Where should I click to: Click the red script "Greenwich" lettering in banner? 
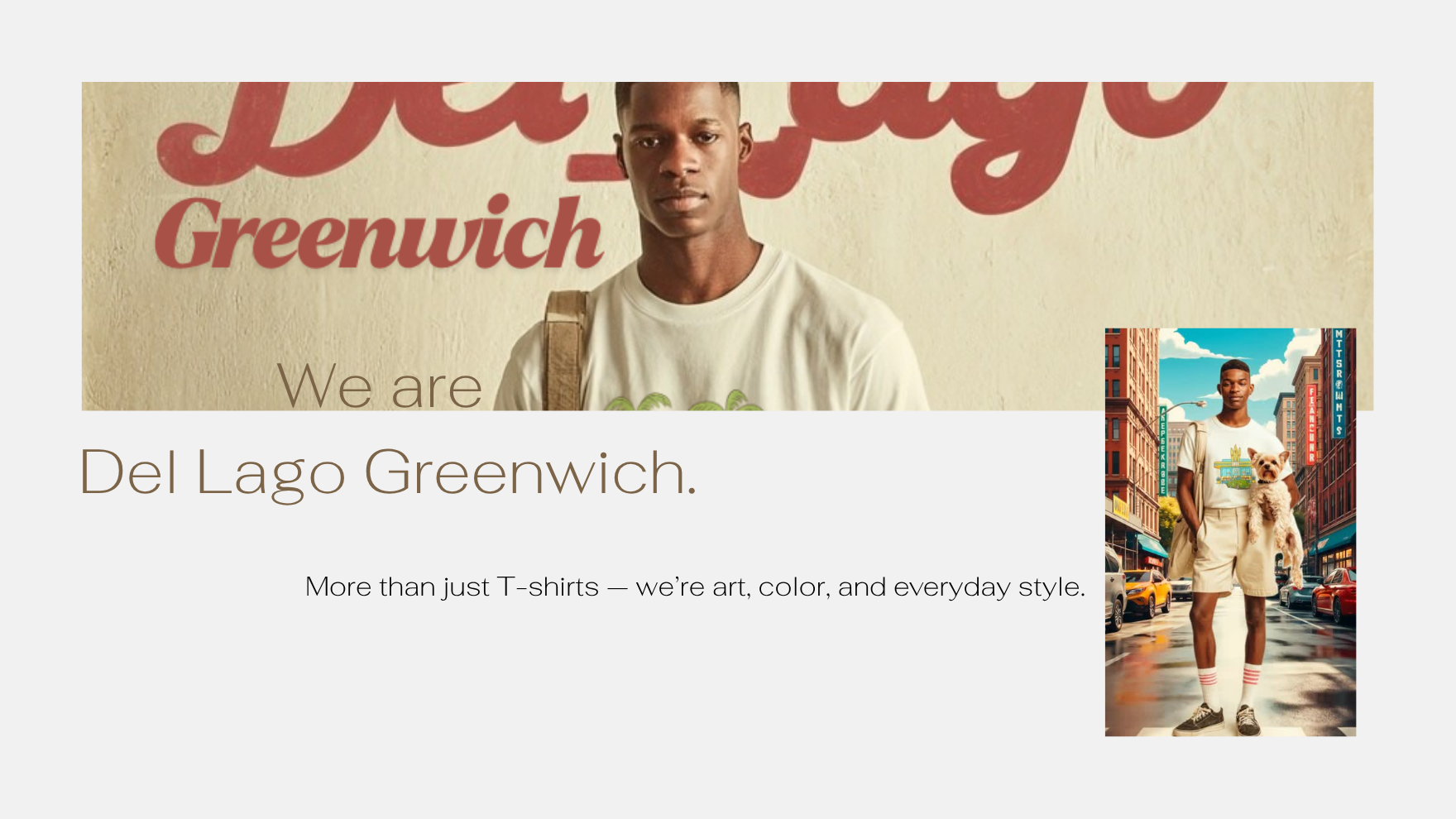coord(379,233)
